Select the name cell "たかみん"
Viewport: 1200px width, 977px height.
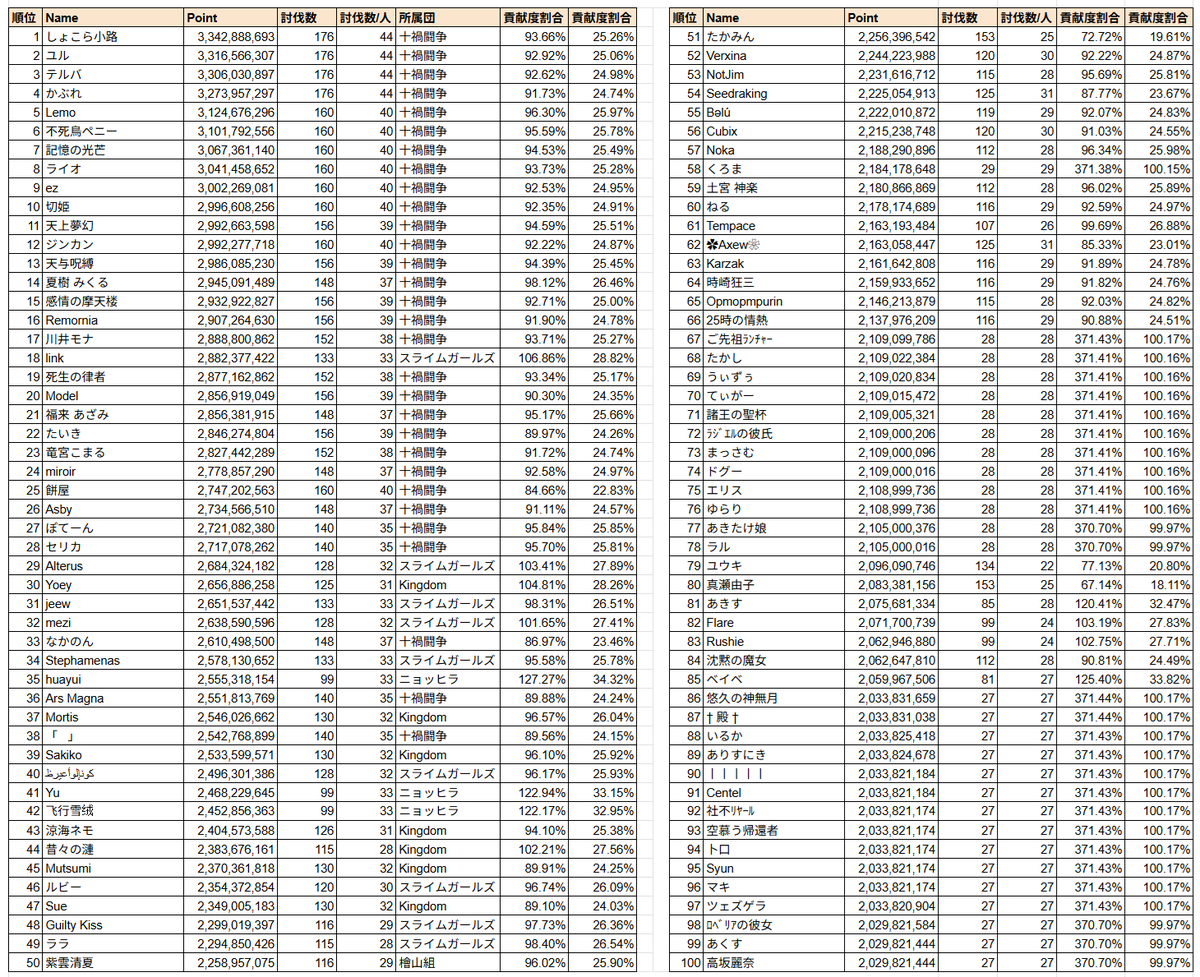(x=773, y=37)
